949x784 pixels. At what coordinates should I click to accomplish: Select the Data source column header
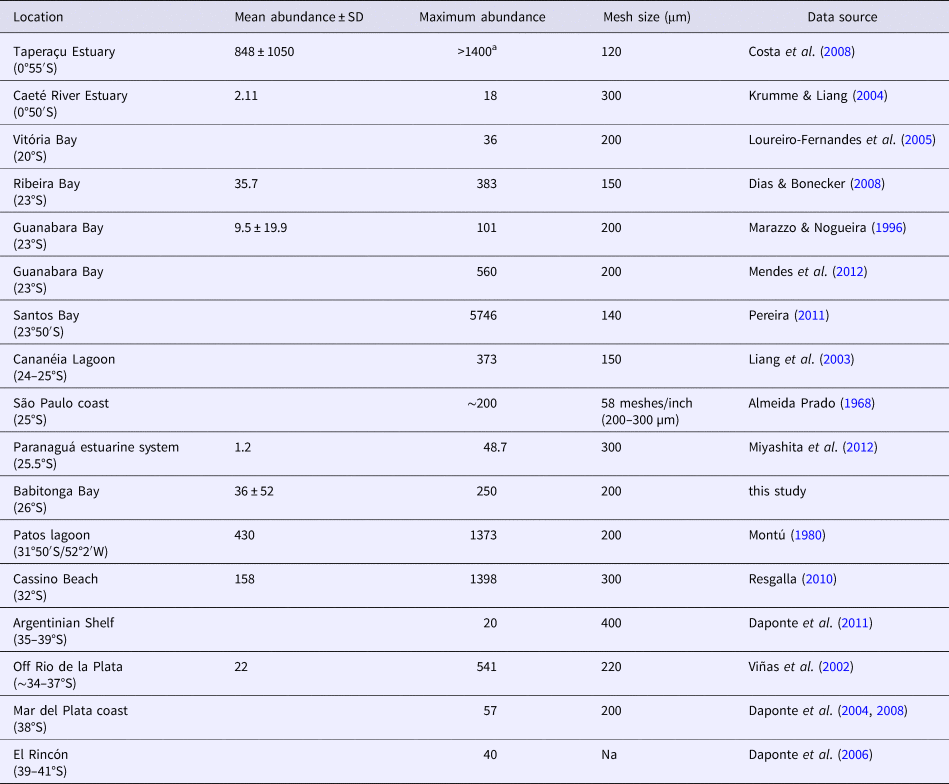point(842,17)
